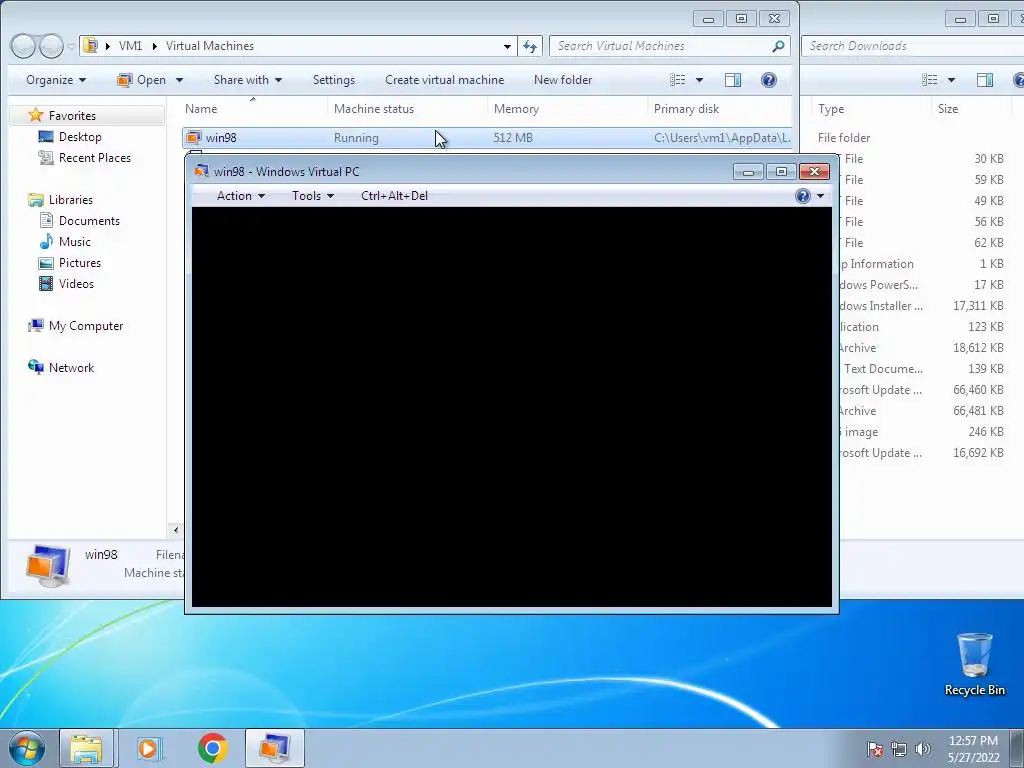Click the 17,311 KB size entry
The image size is (1024, 768).
click(978, 306)
